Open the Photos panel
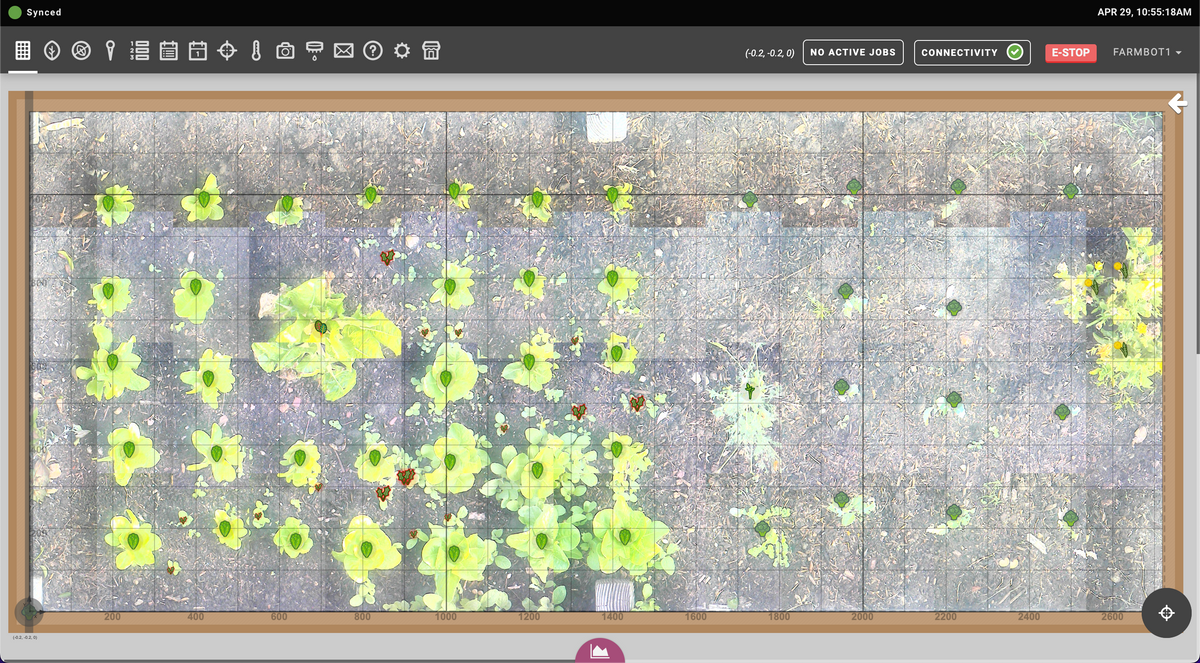This screenshot has height=663, width=1200. (x=284, y=50)
